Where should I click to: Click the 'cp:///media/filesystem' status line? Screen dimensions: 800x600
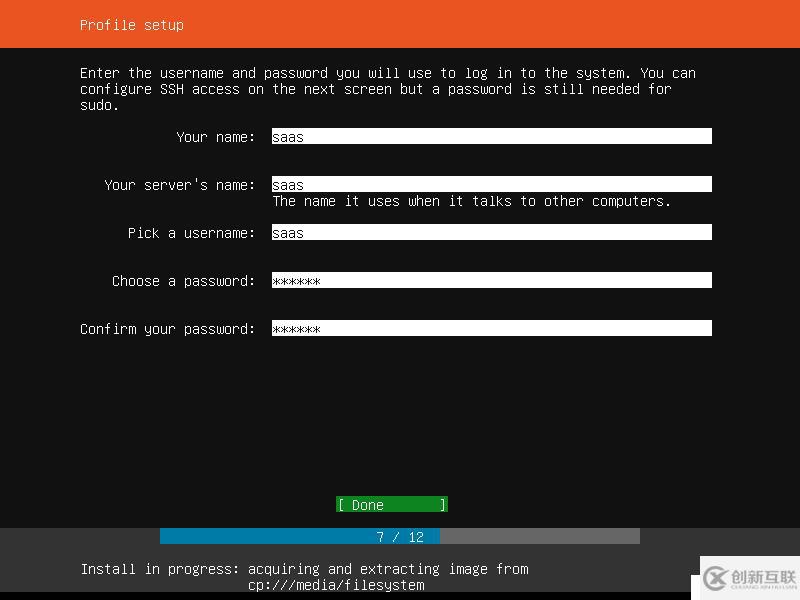click(336, 585)
